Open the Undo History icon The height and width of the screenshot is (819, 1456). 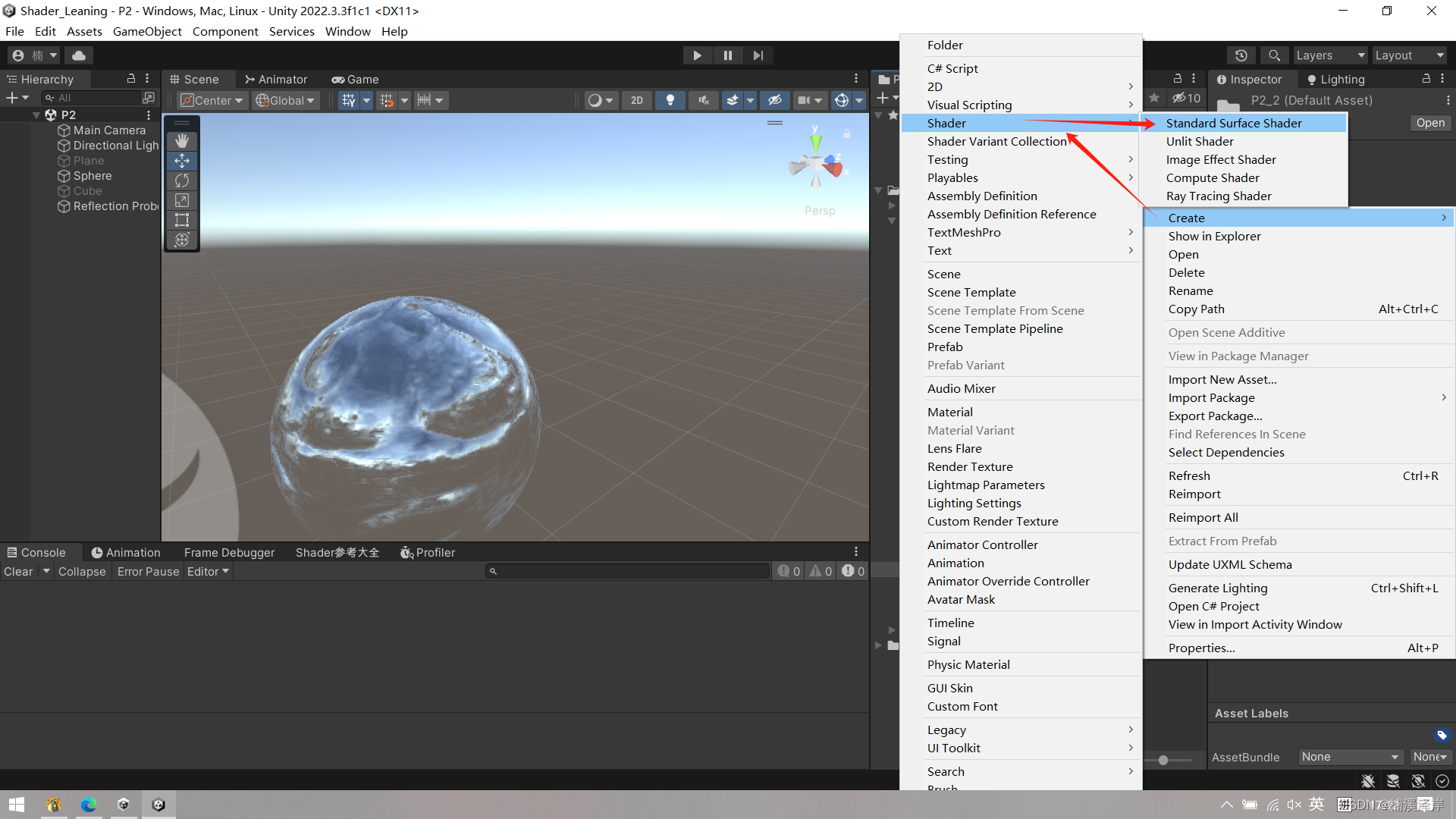1241,55
